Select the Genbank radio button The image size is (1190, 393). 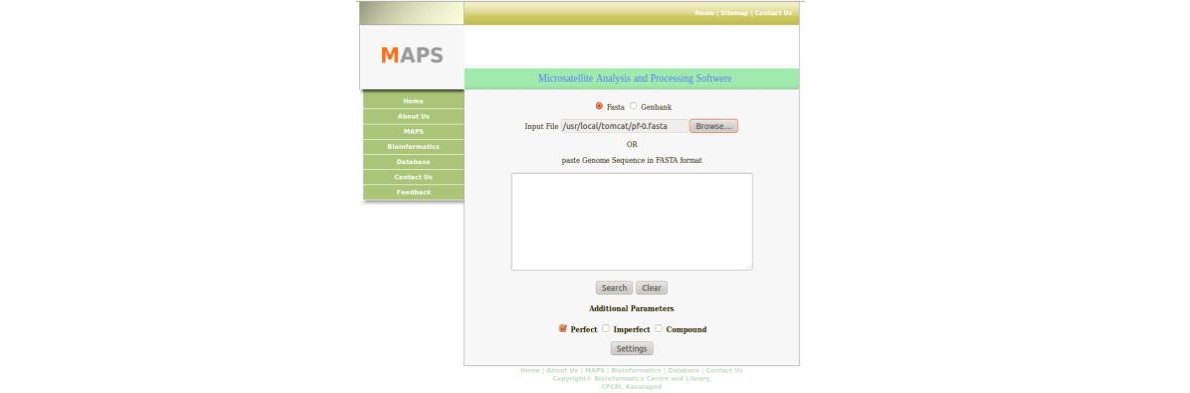[634, 106]
